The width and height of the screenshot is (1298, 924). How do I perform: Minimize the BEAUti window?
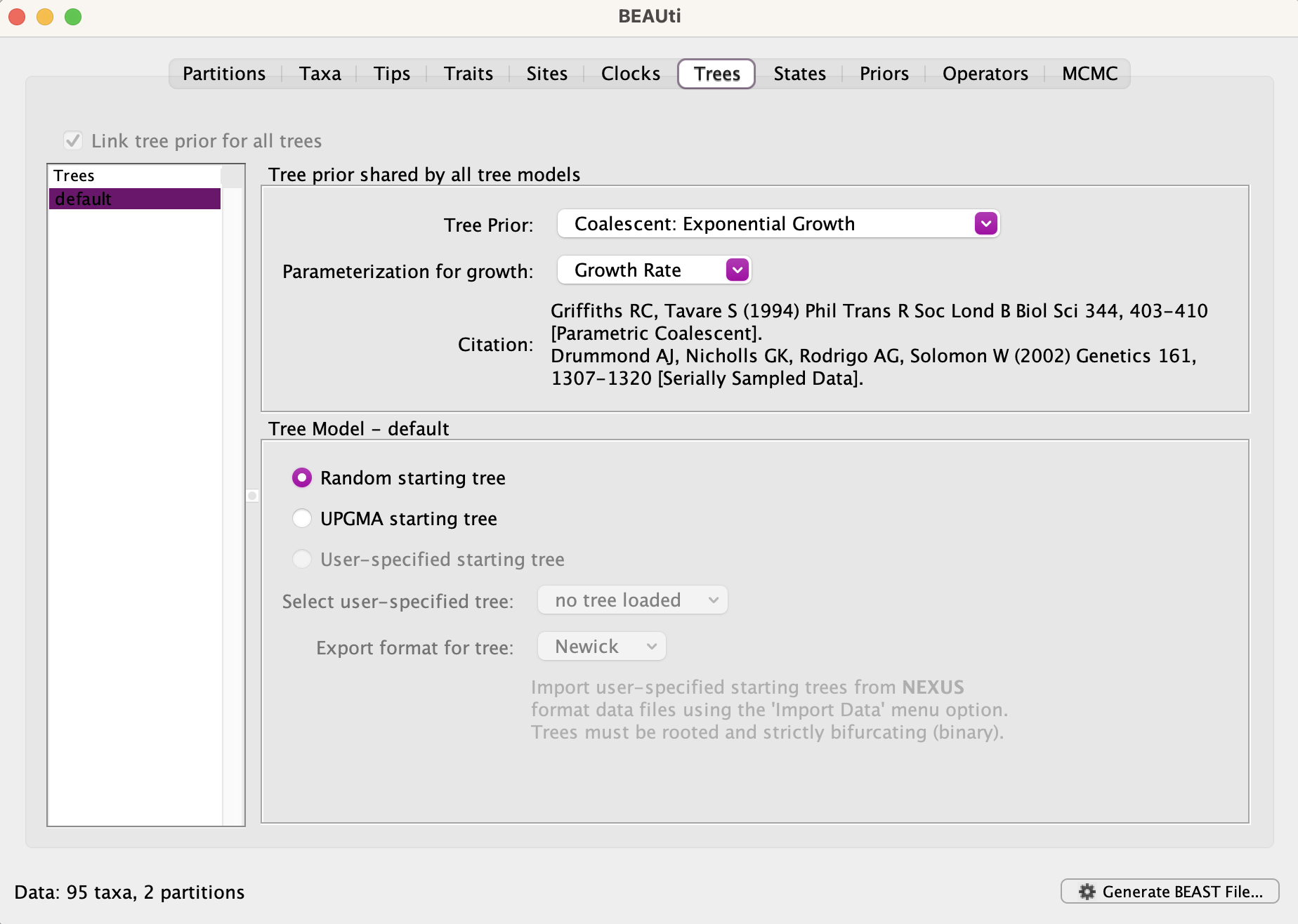(45, 16)
